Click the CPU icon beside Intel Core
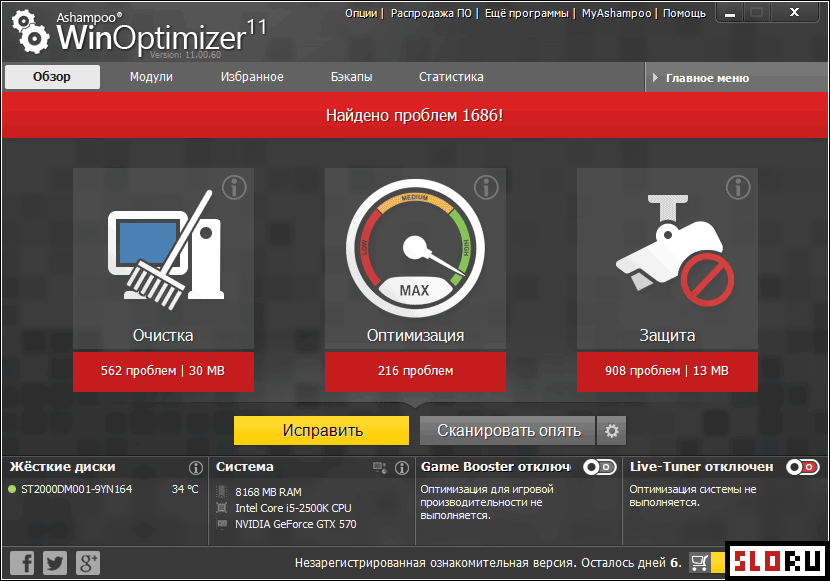This screenshot has width=830, height=581. pos(222,508)
